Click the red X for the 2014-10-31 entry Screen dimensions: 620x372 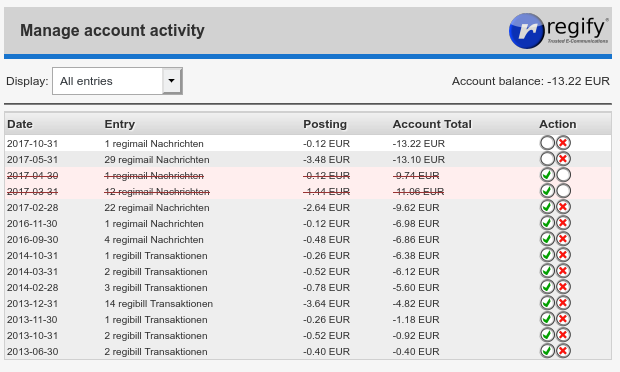(563, 255)
